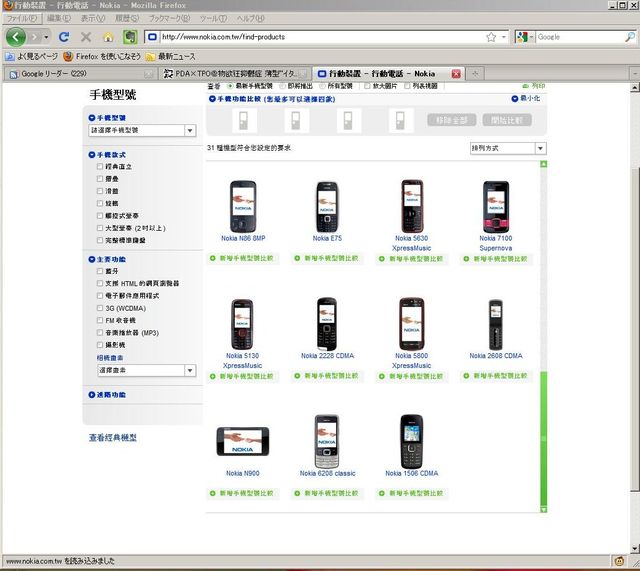Open the ブックマーク menu in menu bar
Image resolution: width=640 pixels, height=571 pixels.
[x=171, y=18]
